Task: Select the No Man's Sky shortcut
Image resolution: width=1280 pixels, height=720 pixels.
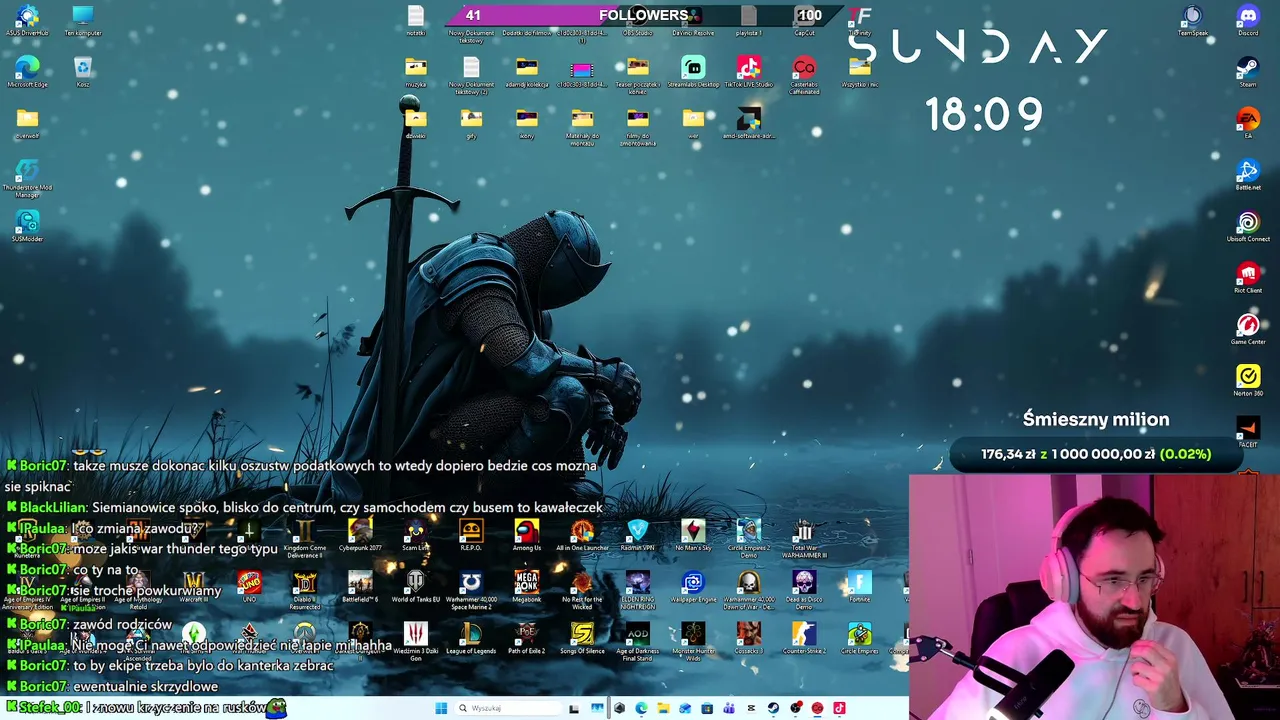Action: coord(693,535)
